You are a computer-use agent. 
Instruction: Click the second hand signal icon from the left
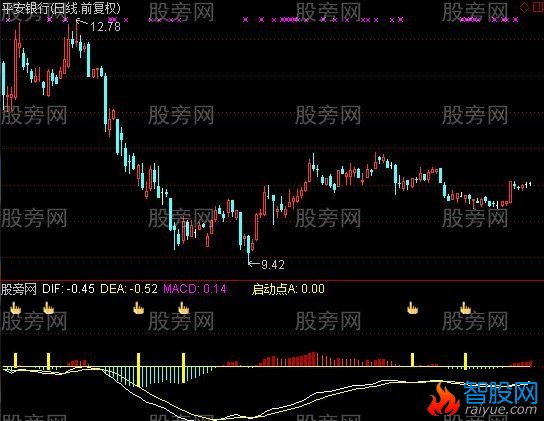point(48,308)
